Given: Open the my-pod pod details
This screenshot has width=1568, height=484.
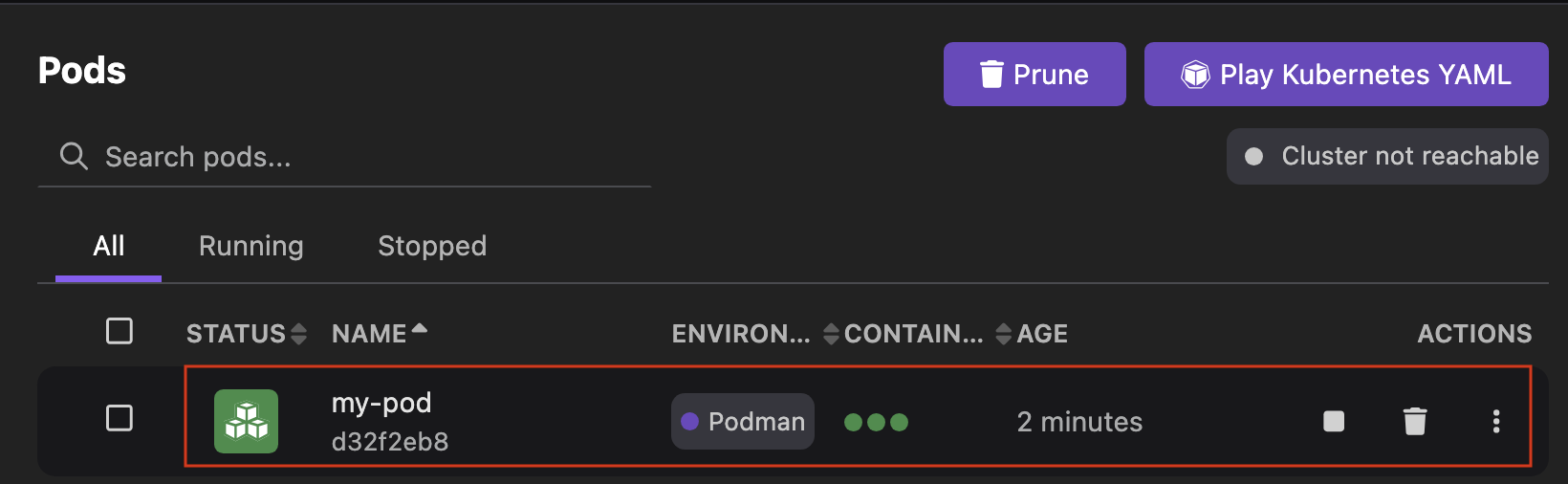Looking at the screenshot, I should (381, 404).
